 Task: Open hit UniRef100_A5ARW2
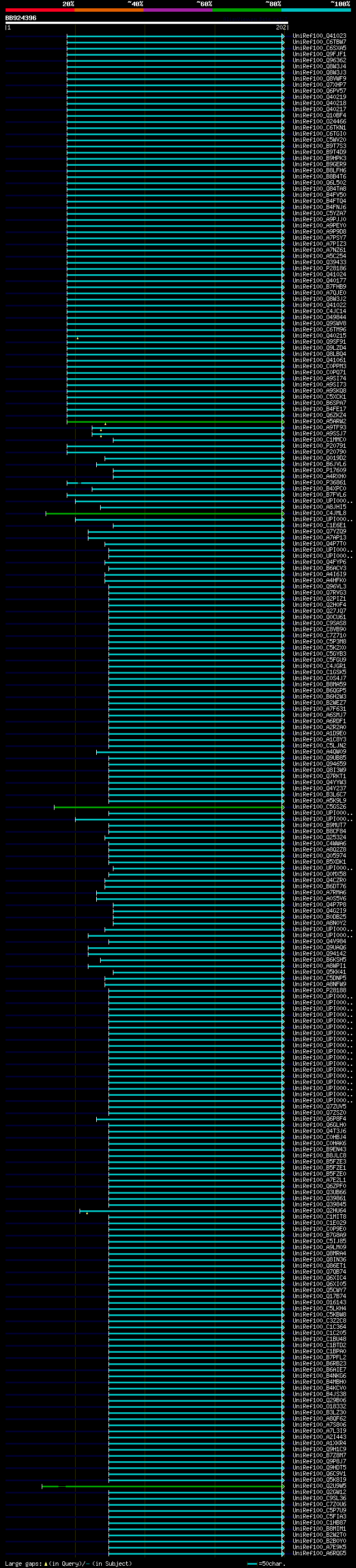[319, 422]
